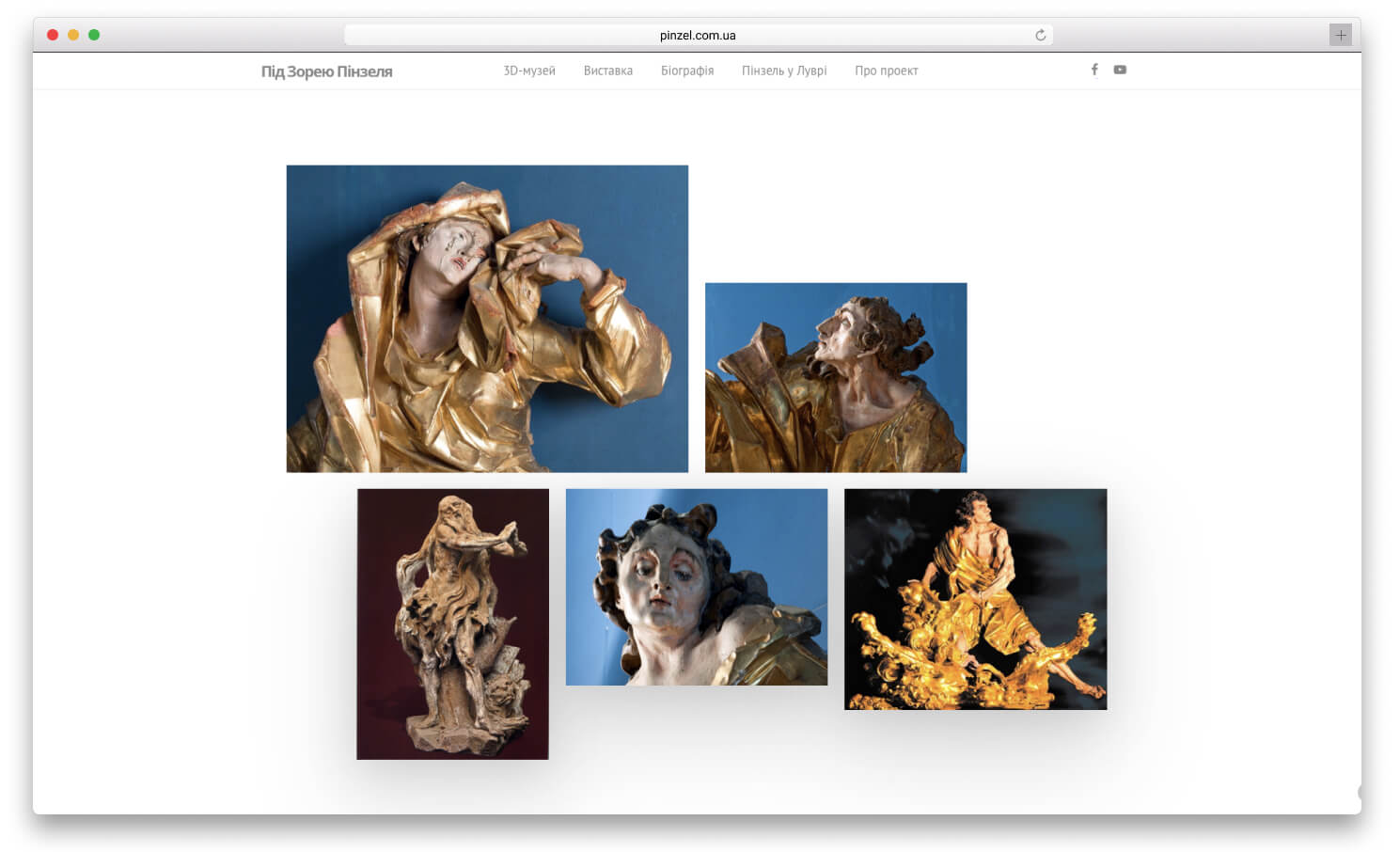
Task: Select the golden sculpture on black background
Action: [x=975, y=599]
